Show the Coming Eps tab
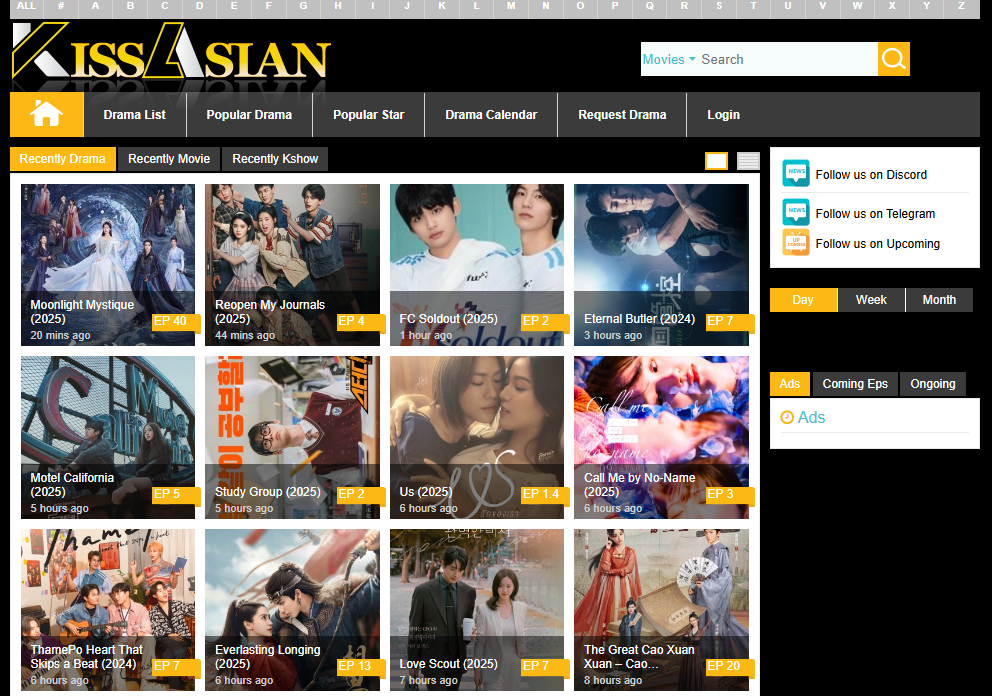 [x=855, y=384]
